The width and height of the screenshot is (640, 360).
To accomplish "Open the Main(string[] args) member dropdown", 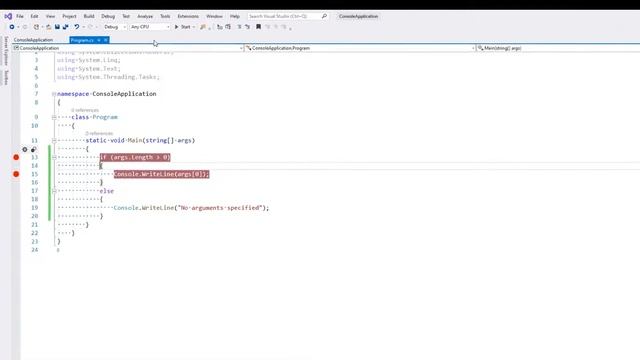I will click(558, 48).
